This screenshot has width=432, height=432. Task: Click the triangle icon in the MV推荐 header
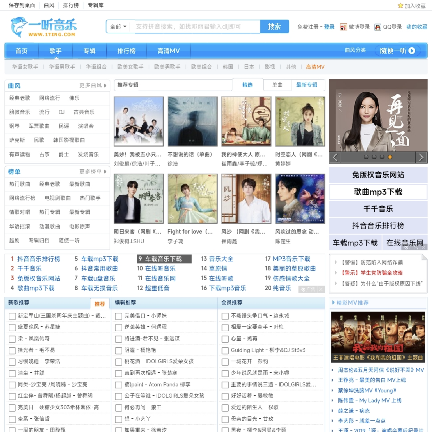point(333,302)
